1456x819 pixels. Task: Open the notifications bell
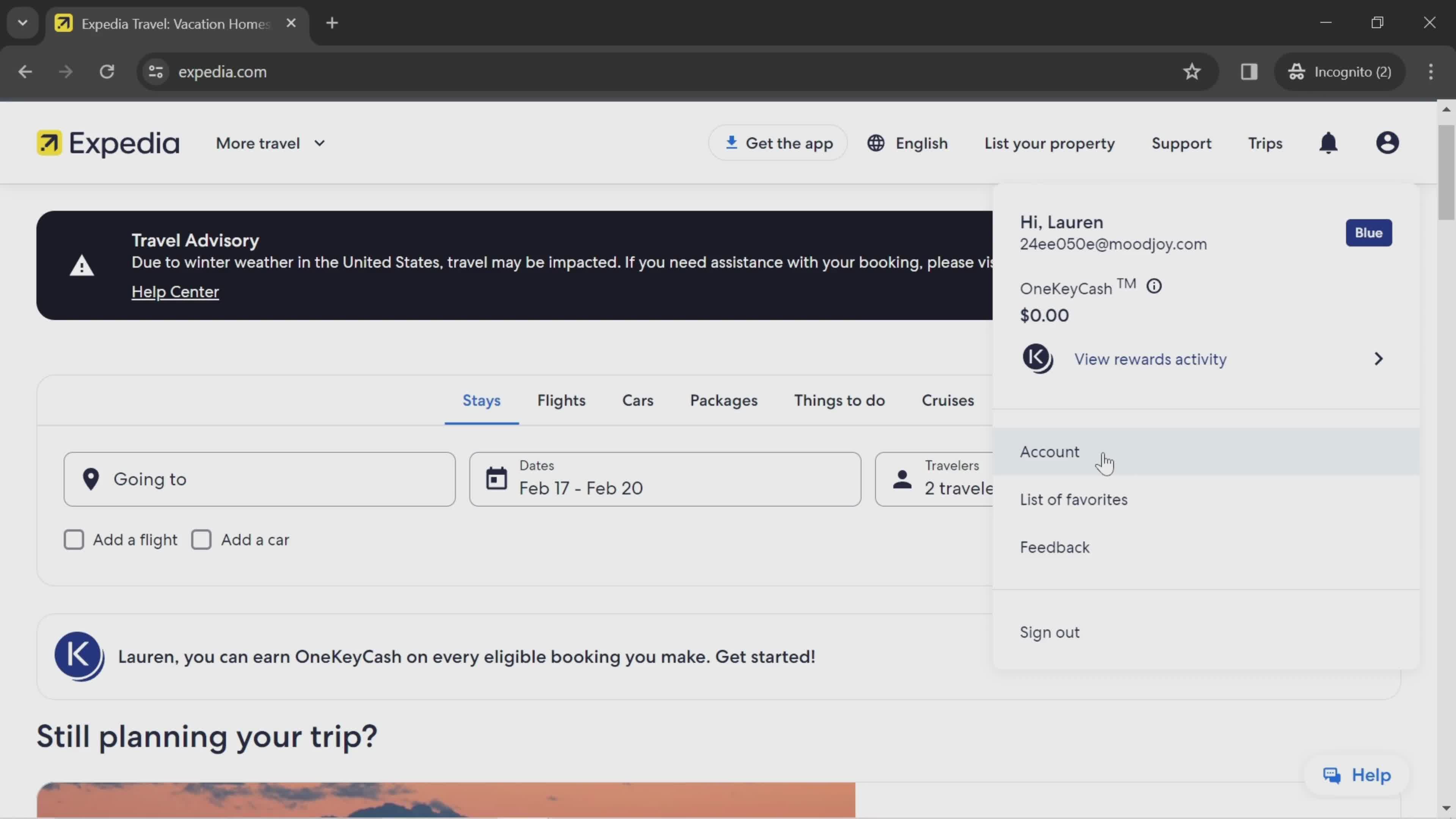1328,143
